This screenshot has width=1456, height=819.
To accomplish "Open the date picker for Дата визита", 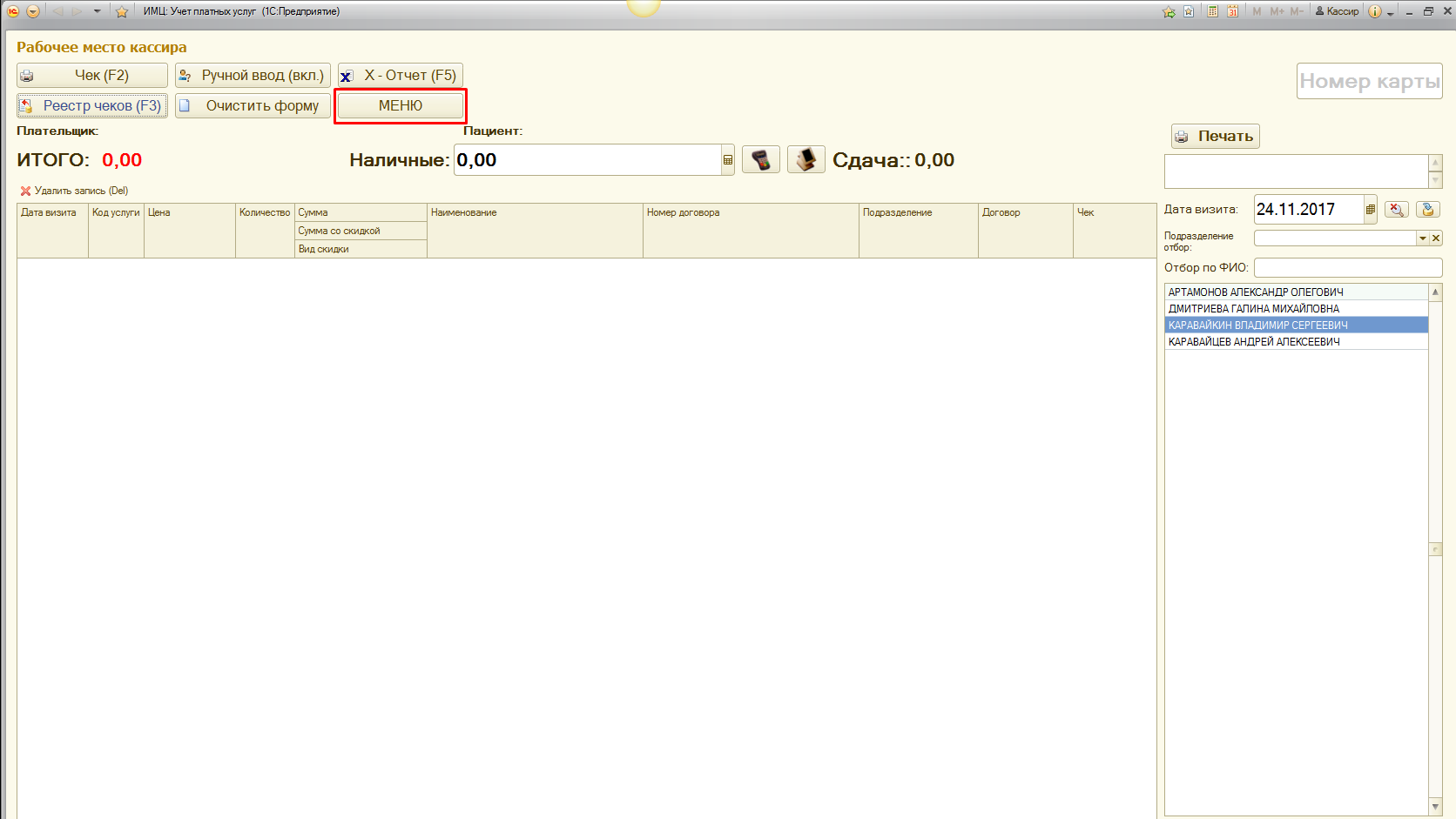I will [x=1370, y=209].
